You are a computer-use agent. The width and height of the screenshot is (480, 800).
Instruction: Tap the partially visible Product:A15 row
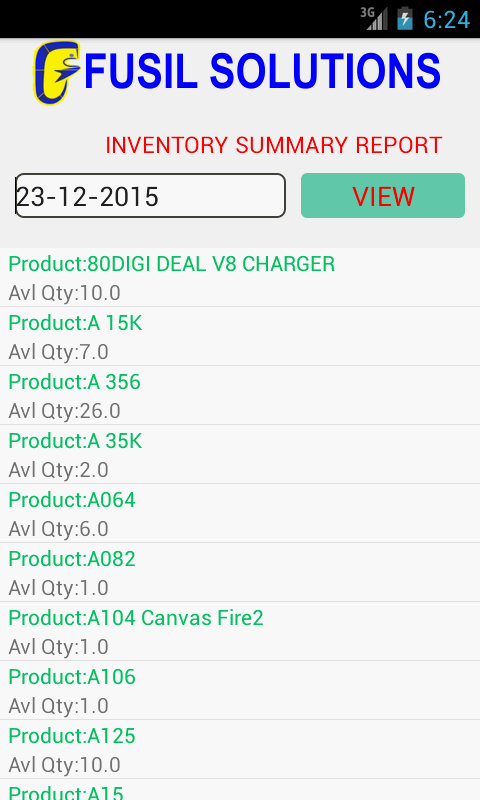pyautogui.click(x=240, y=790)
